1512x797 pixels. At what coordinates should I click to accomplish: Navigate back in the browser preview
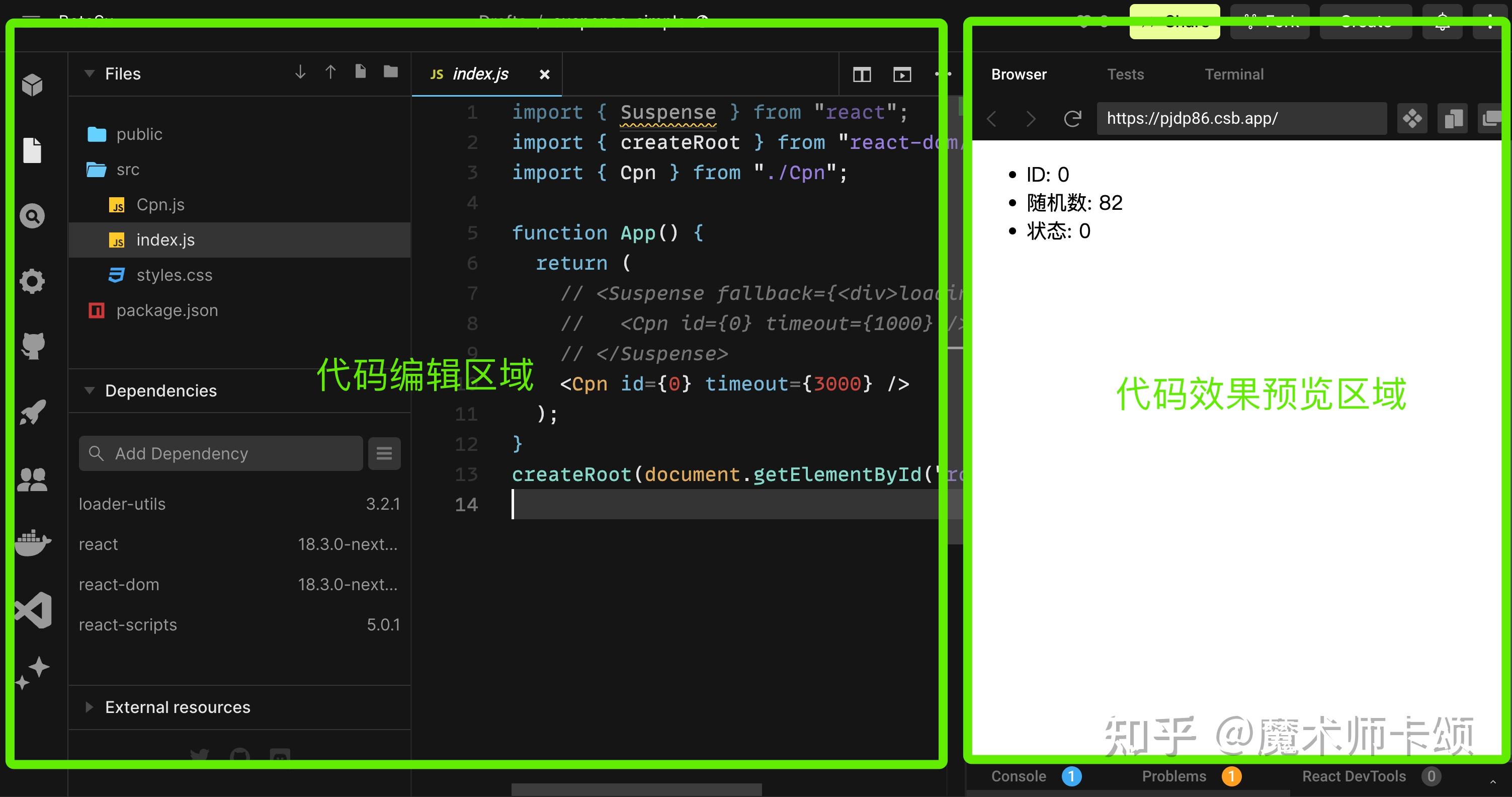(992, 119)
